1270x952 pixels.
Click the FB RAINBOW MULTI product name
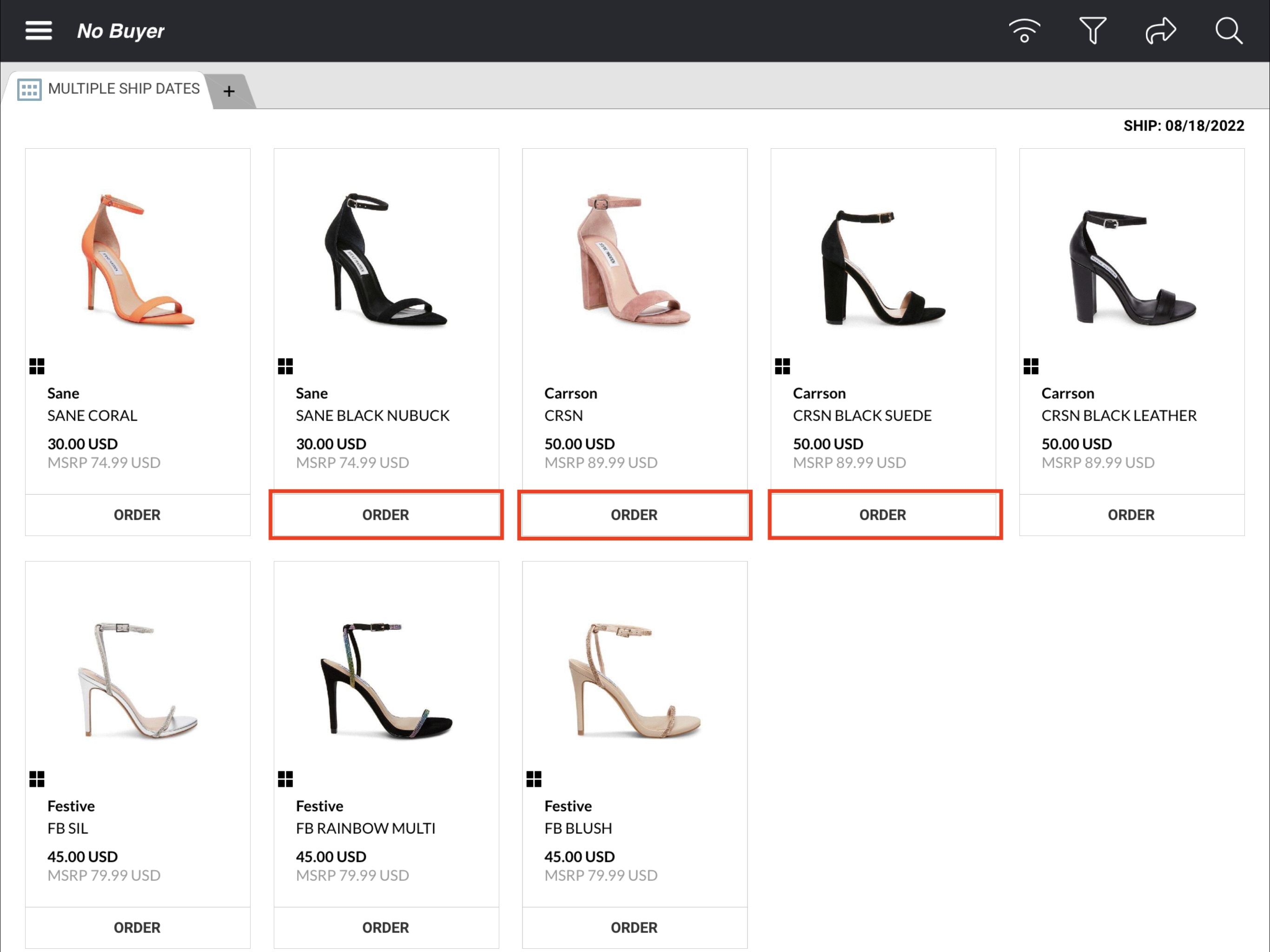366,828
